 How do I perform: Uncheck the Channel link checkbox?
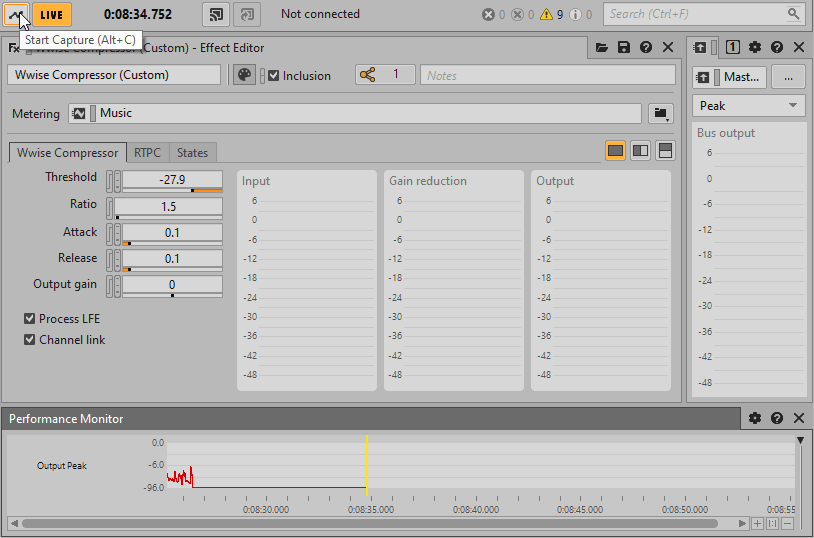tap(30, 340)
